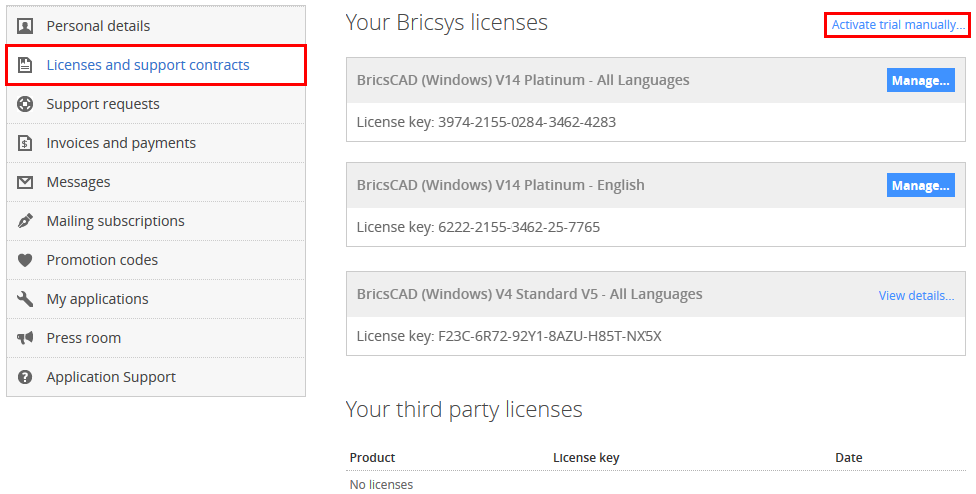This screenshot has width=976, height=494.
Task: Manage the V14 Platinum English license
Action: [921, 185]
